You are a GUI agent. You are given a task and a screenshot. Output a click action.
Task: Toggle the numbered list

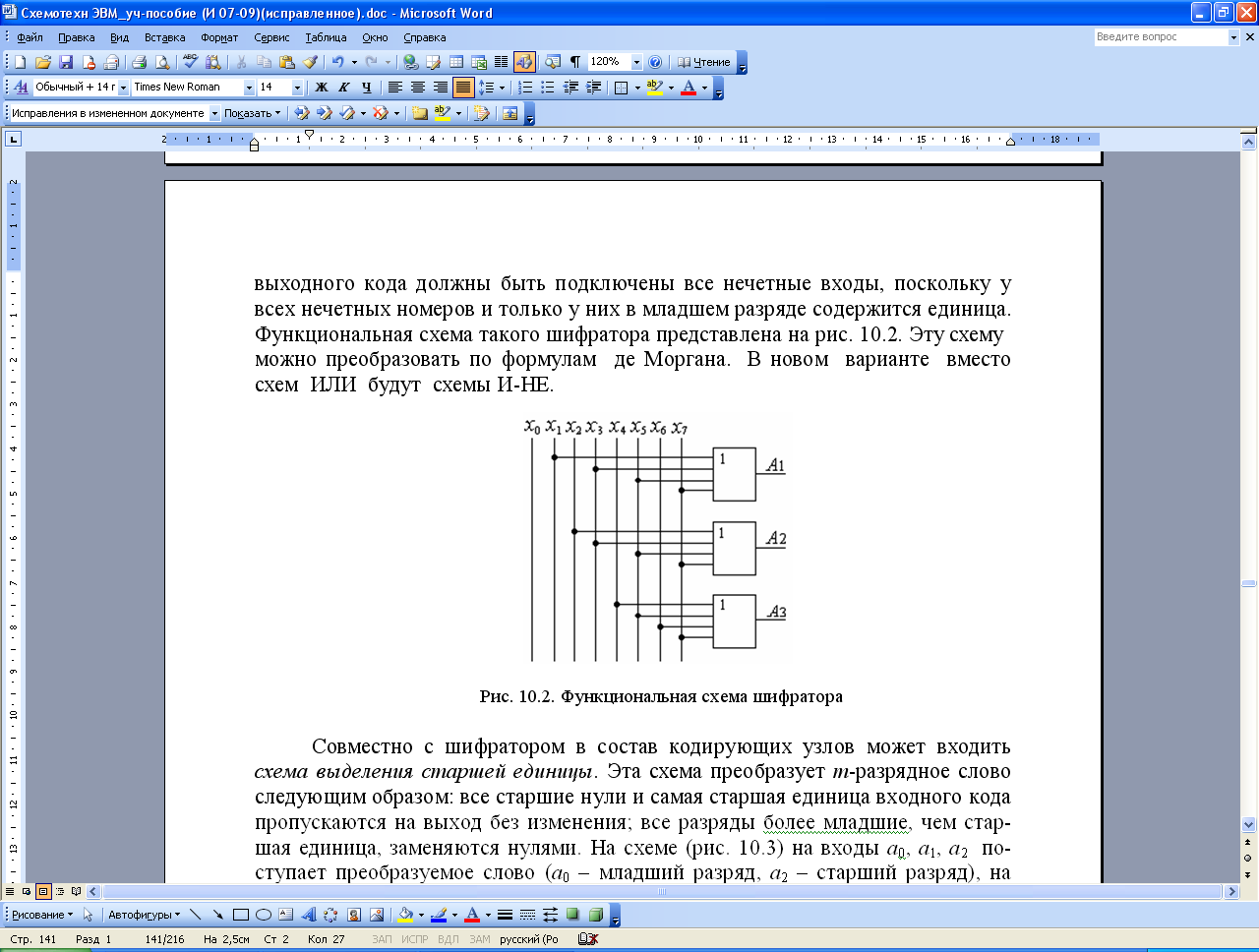pos(525,88)
